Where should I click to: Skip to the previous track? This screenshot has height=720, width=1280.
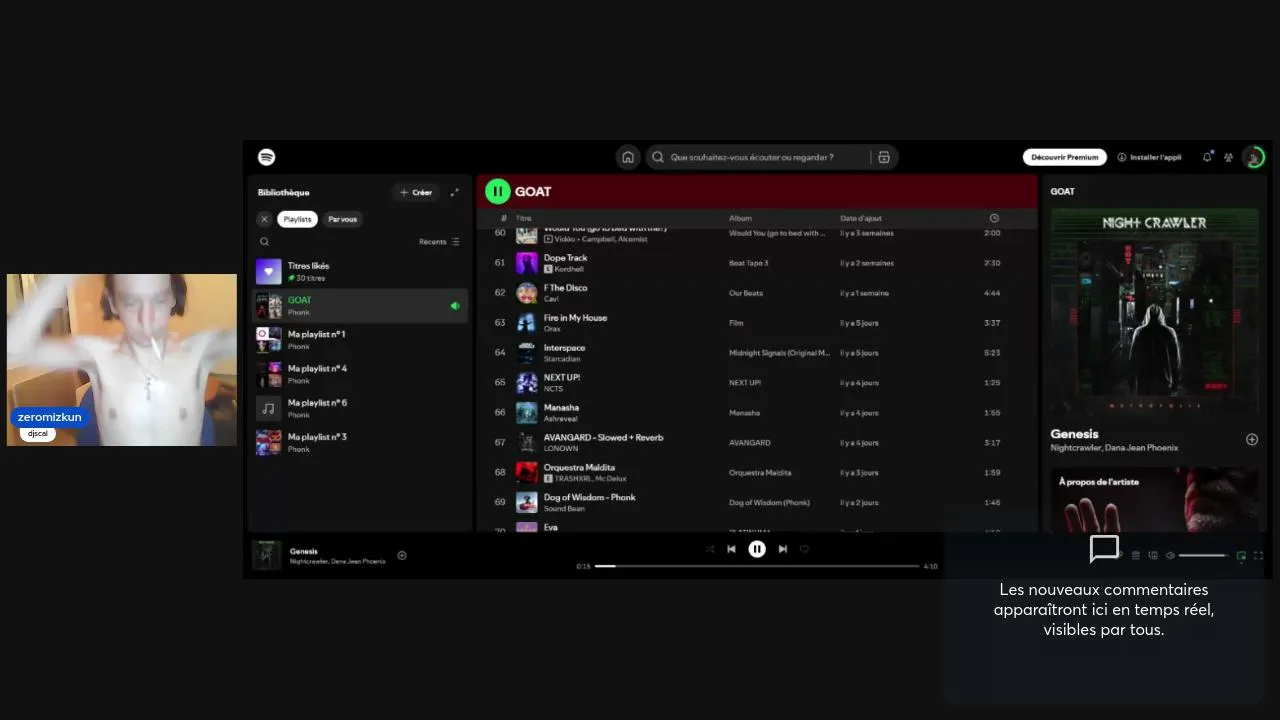click(x=732, y=549)
